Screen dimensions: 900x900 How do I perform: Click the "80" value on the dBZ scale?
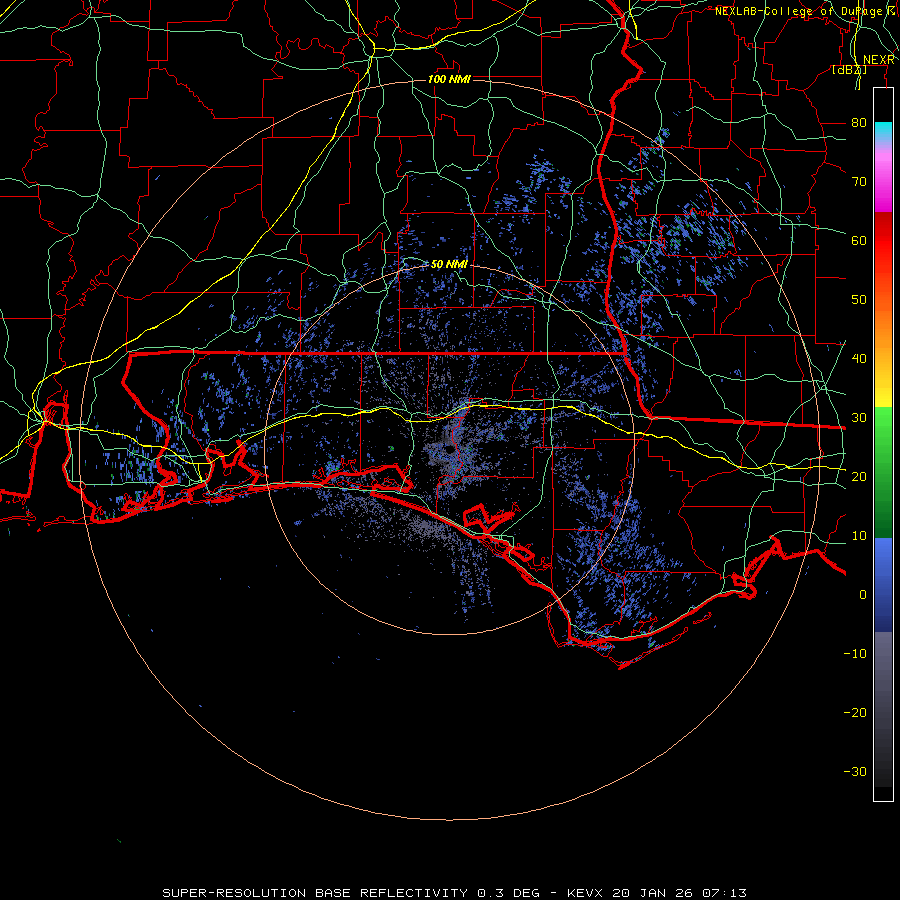pyautogui.click(x=859, y=123)
